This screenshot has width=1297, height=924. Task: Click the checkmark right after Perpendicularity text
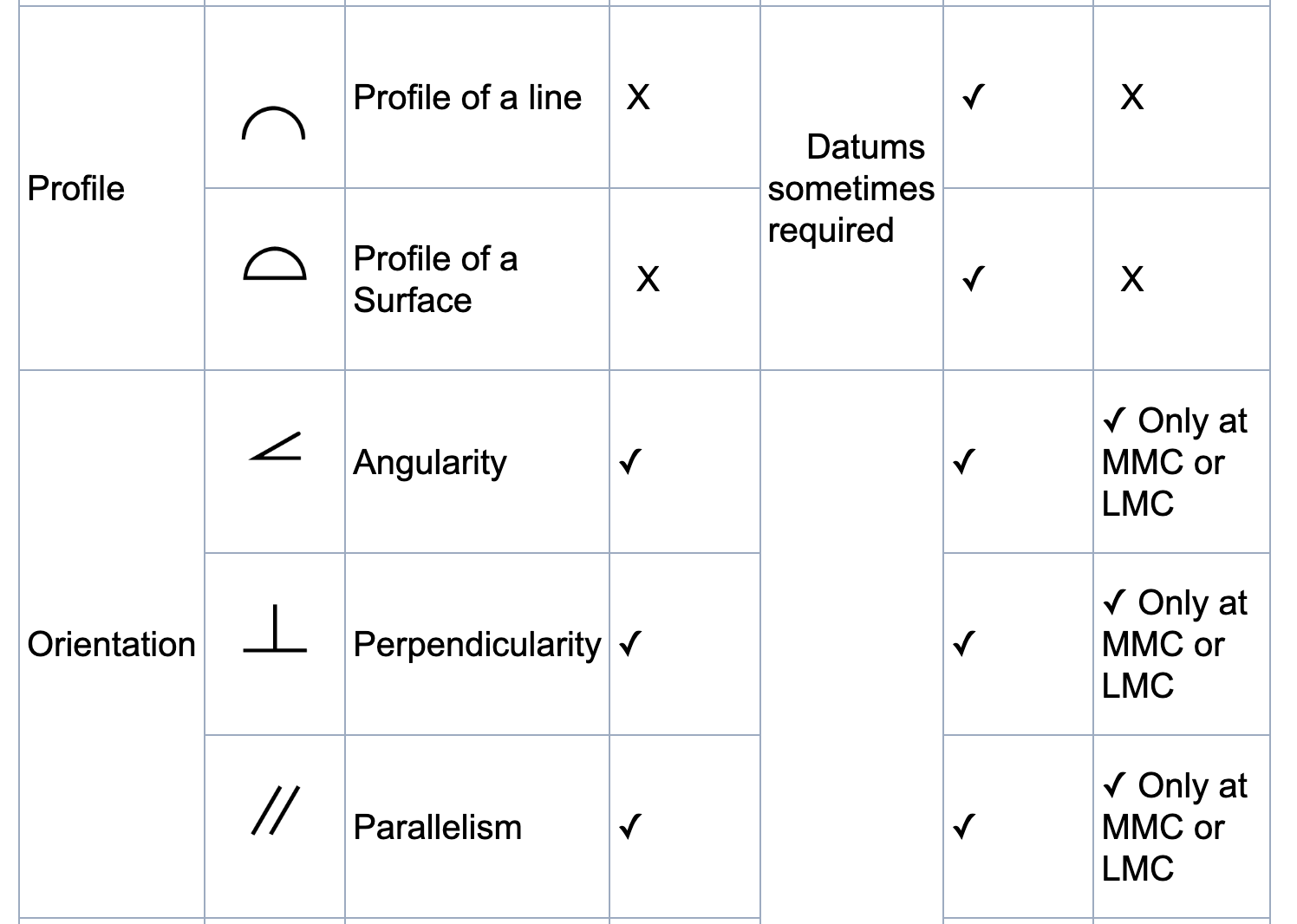tap(630, 644)
